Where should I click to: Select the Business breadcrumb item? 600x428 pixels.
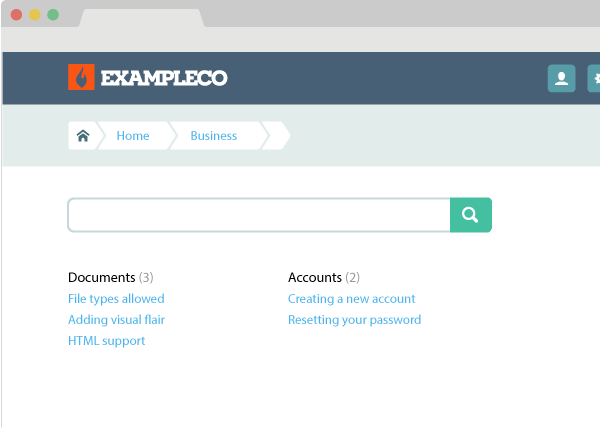[214, 136]
